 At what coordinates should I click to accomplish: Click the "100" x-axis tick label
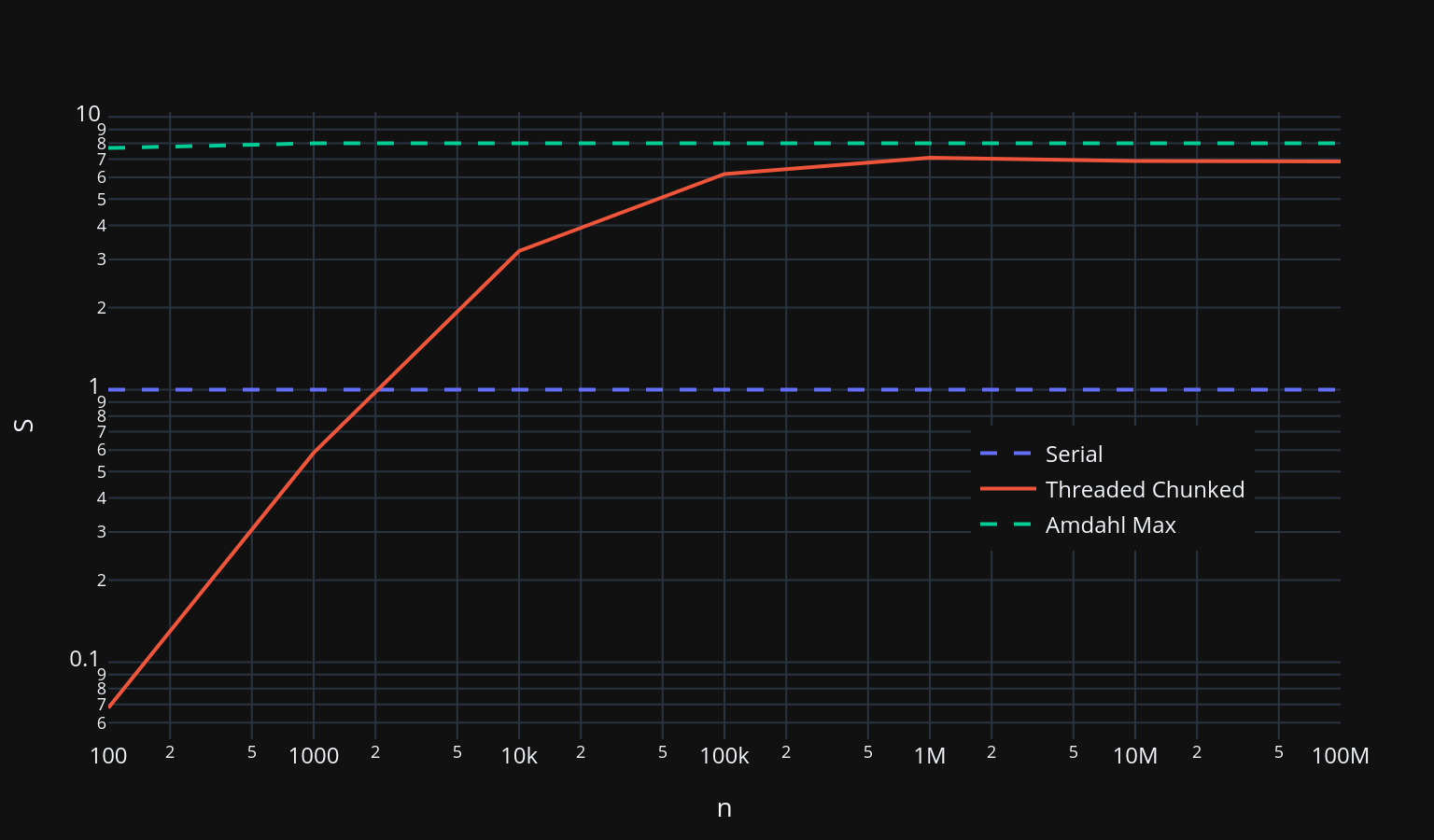pyautogui.click(x=108, y=756)
